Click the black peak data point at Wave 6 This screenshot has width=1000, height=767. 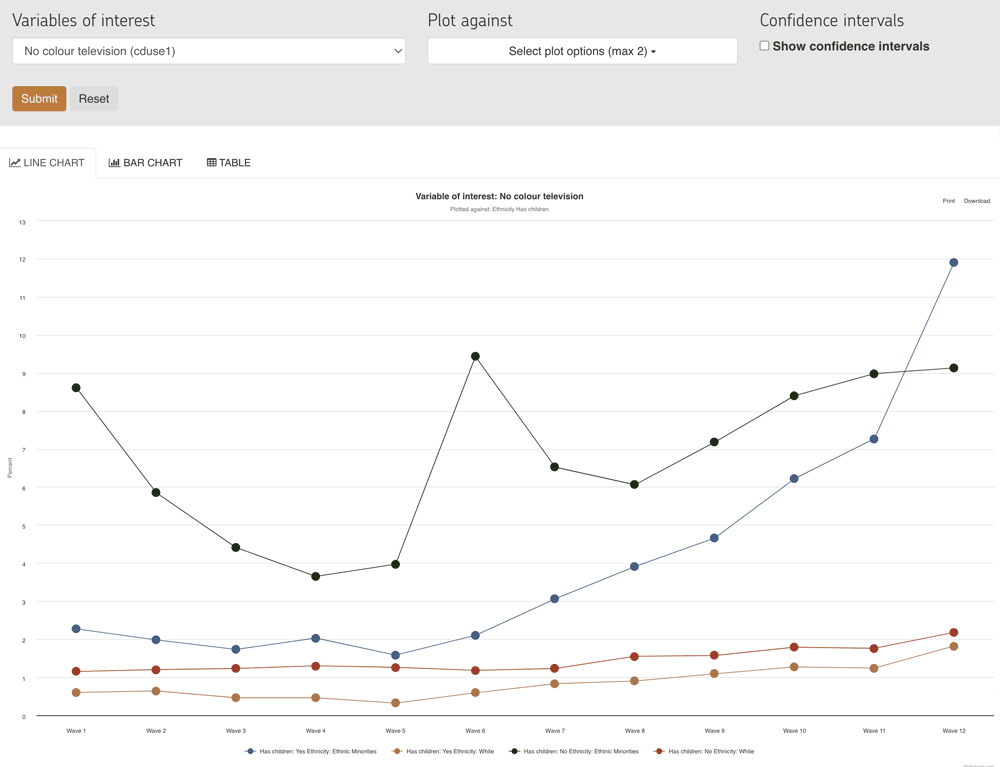coord(476,354)
